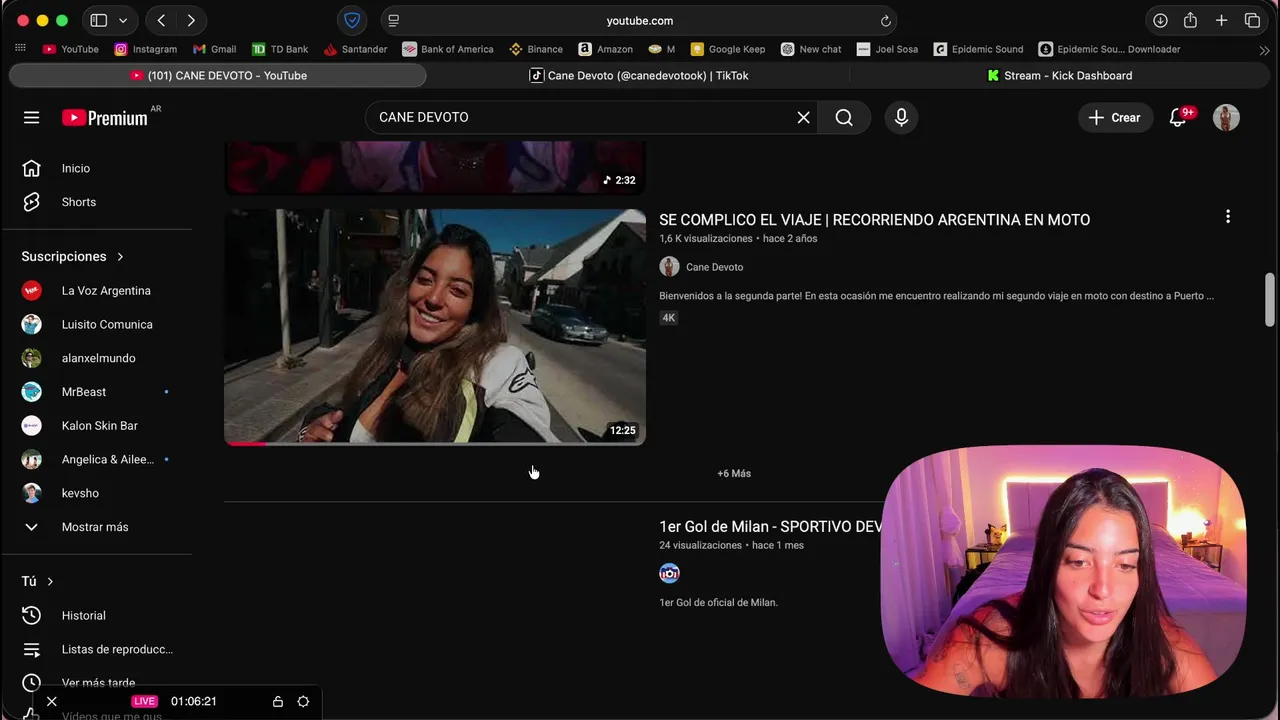This screenshot has width=1280, height=720.
Task: Toggle the Safari sidebar
Action: 99,20
